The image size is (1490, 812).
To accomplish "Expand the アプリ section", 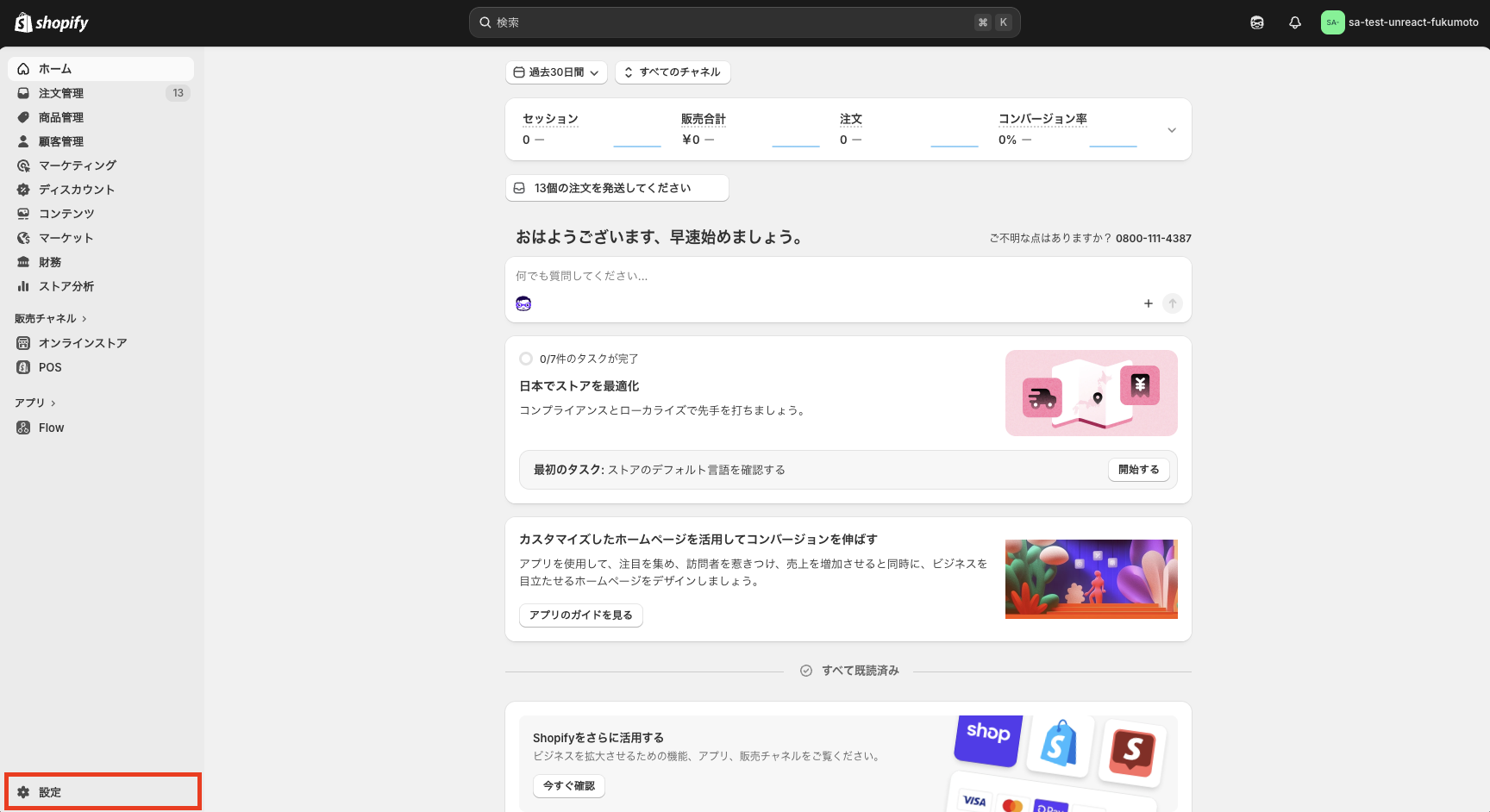I will pos(35,403).
